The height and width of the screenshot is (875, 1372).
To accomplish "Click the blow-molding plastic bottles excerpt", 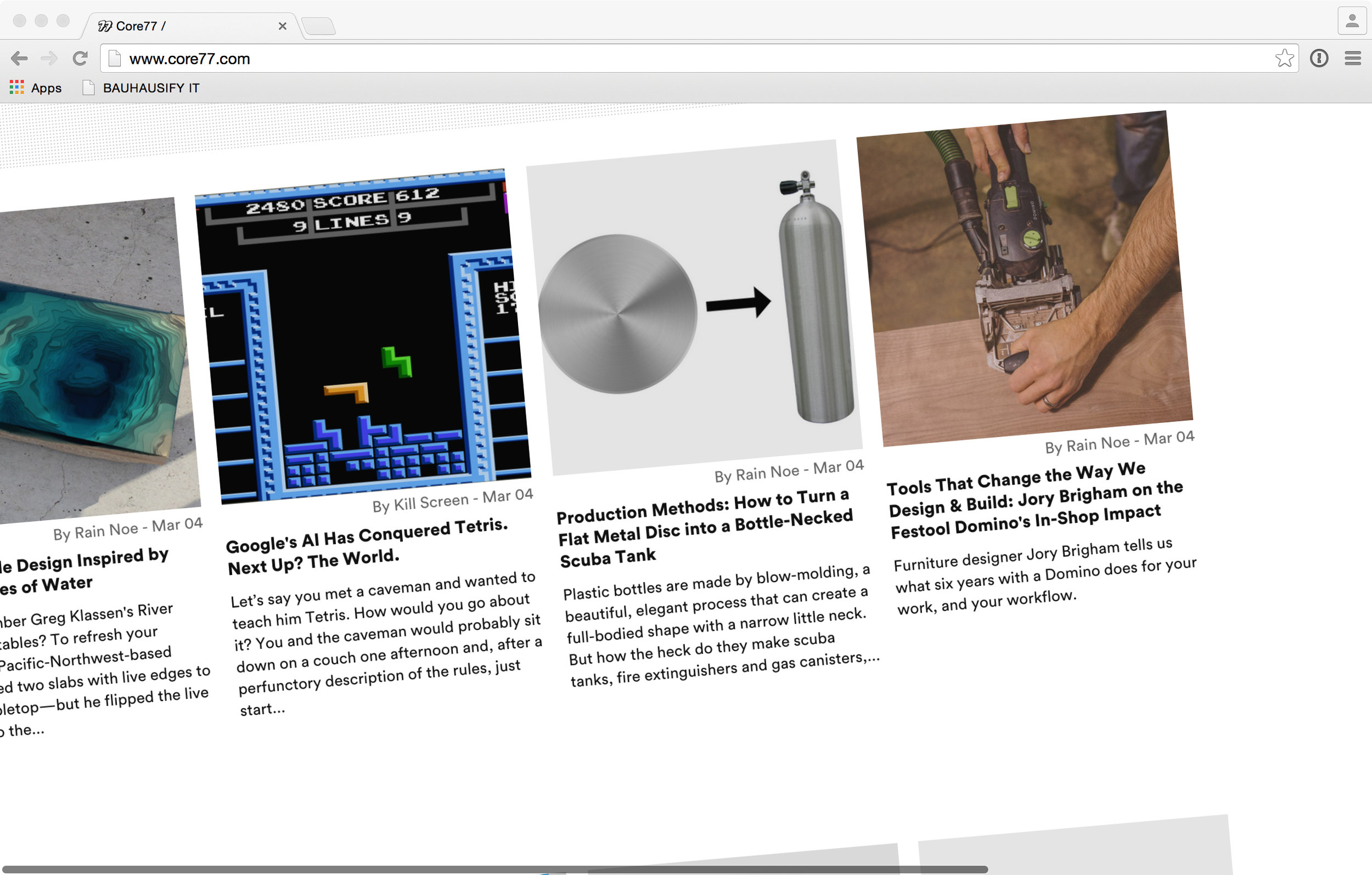I will (x=721, y=625).
